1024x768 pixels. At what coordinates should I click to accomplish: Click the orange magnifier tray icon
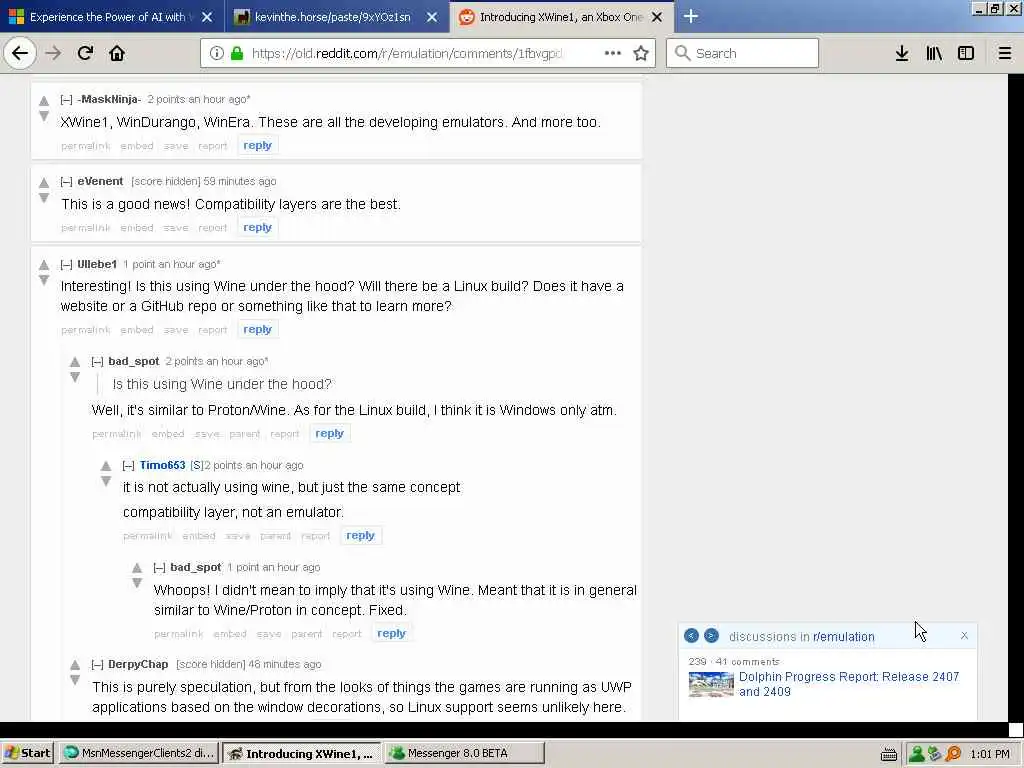[953, 754]
